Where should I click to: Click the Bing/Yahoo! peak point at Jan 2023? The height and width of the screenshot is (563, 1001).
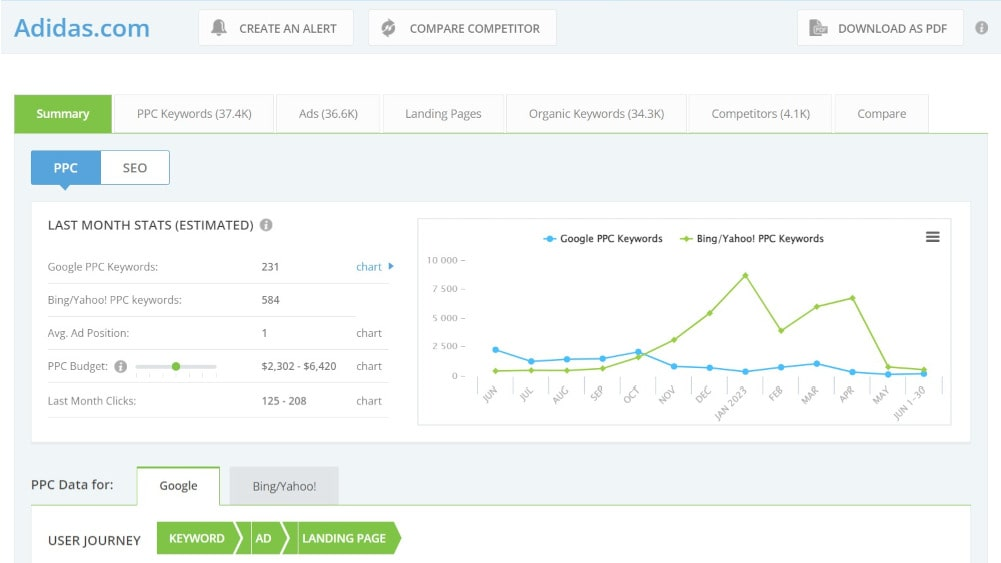[x=745, y=276]
